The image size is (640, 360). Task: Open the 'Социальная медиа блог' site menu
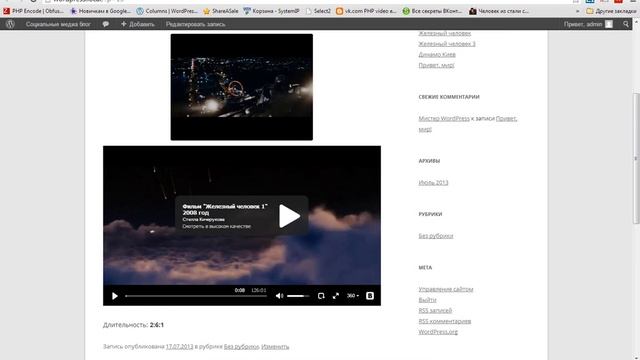(x=58, y=24)
